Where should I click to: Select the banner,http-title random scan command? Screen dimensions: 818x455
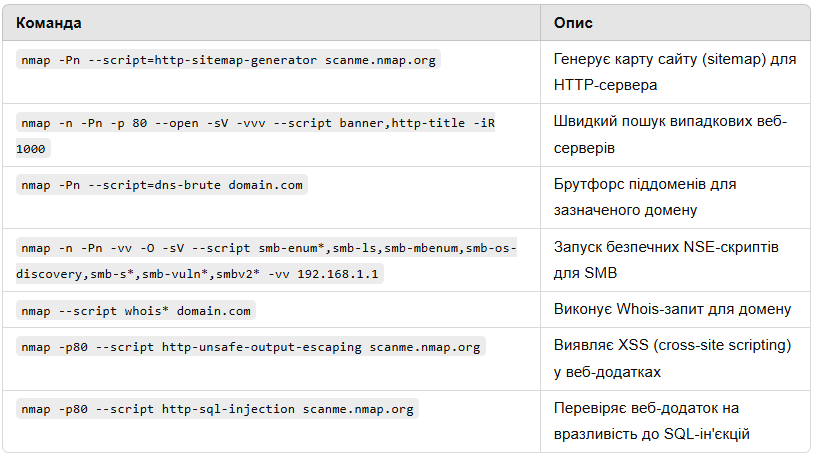tap(256, 123)
